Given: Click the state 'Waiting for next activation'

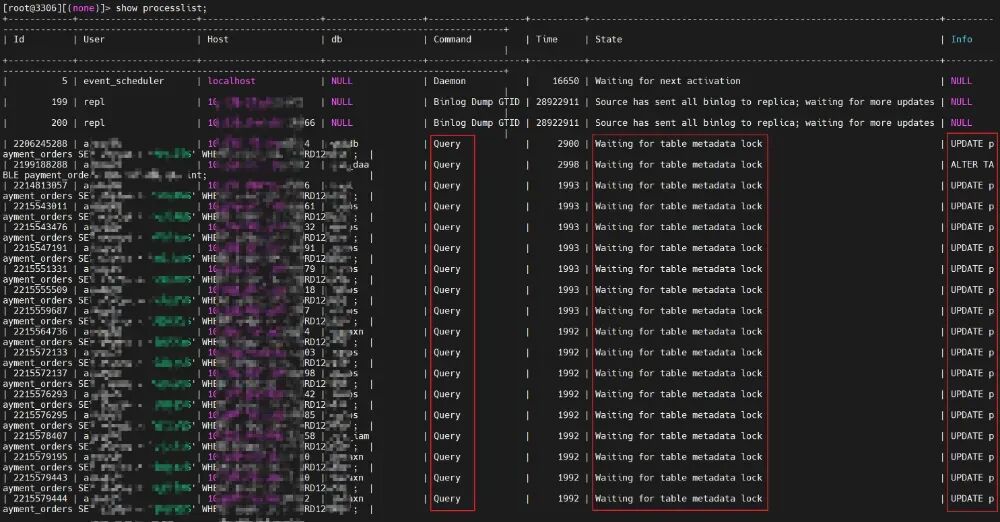Looking at the screenshot, I should pyautogui.click(x=668, y=81).
